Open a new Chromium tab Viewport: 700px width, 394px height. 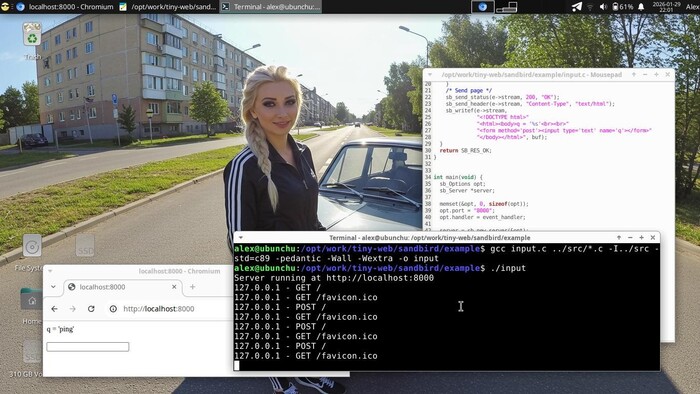(192, 287)
